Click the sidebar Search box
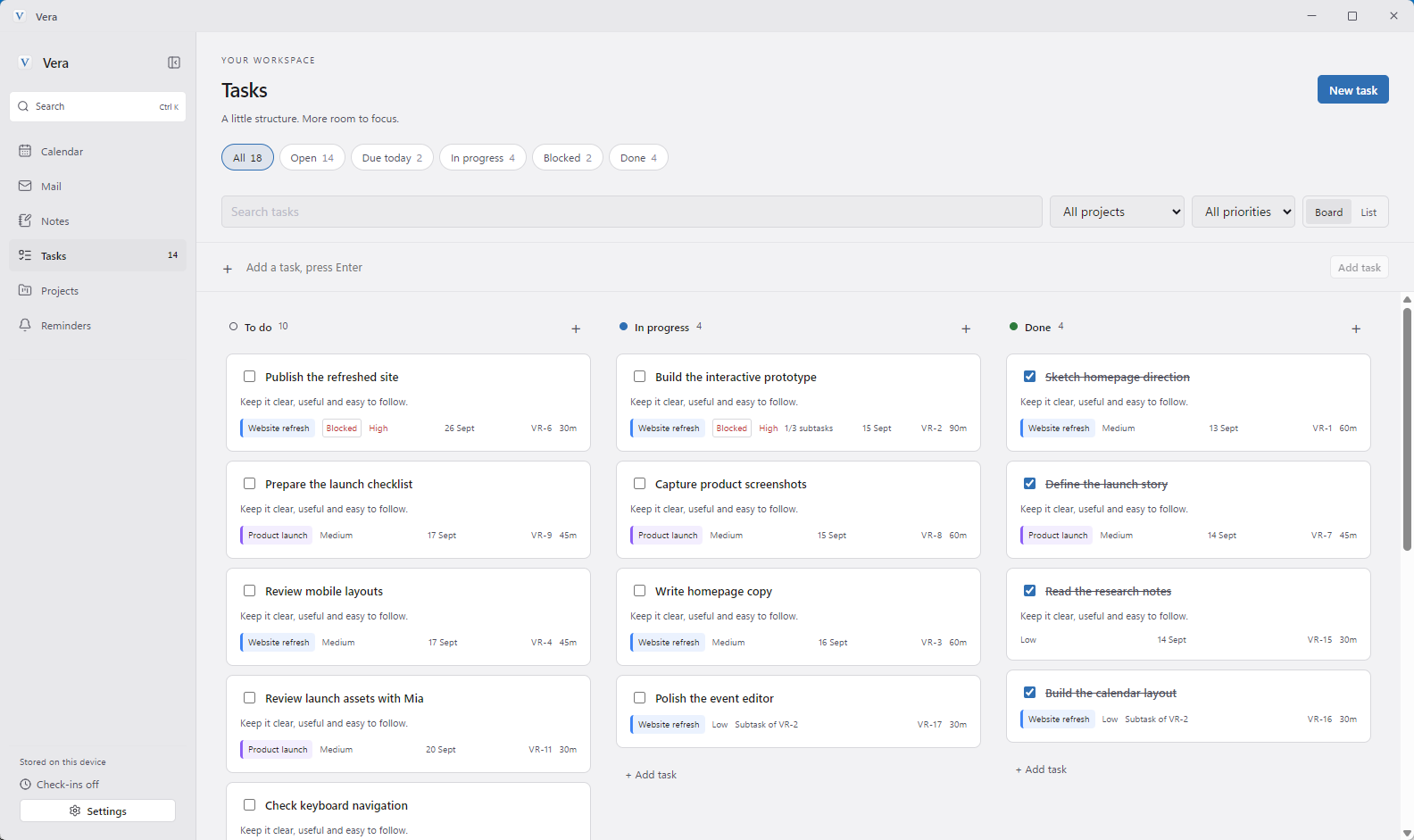 (x=98, y=106)
